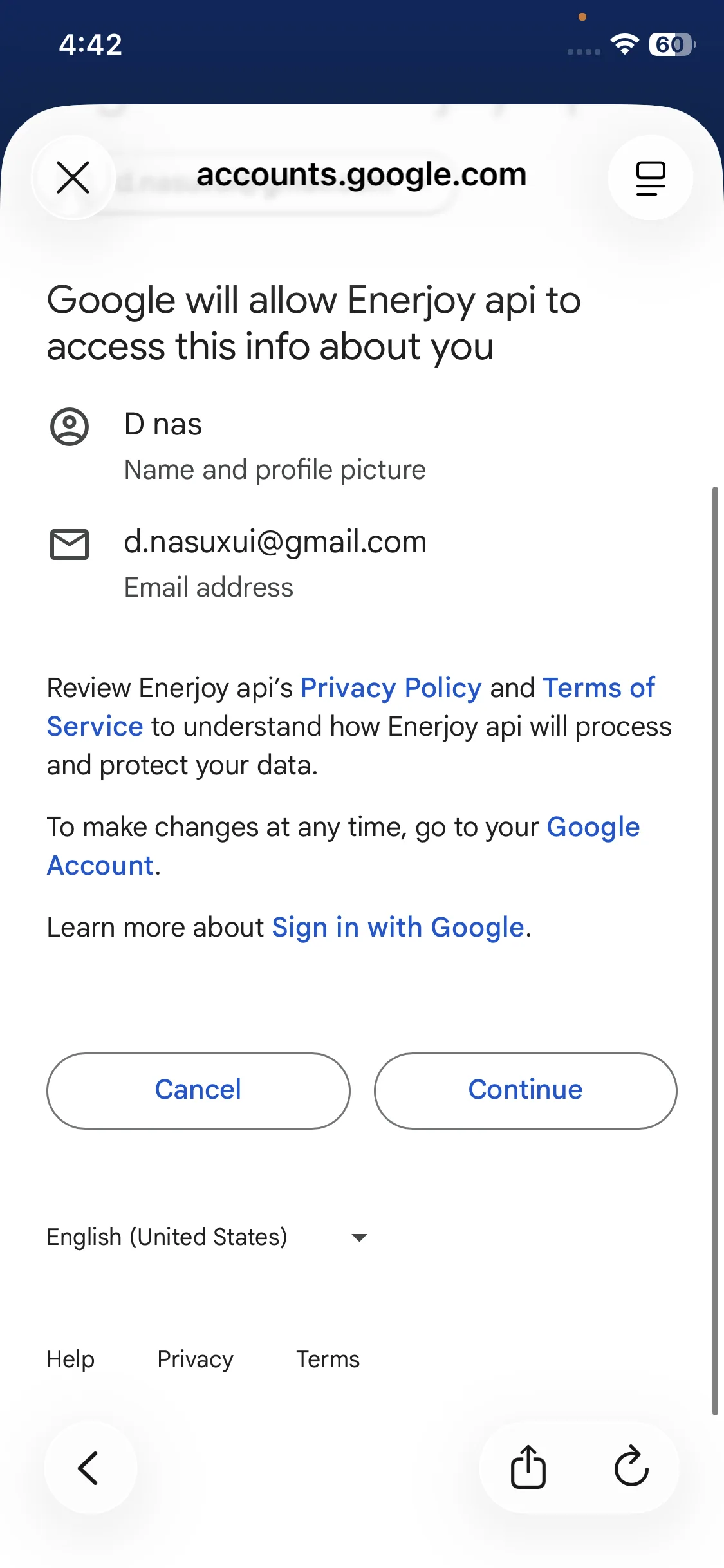
Task: Open the Terms of Service link
Action: (599, 688)
